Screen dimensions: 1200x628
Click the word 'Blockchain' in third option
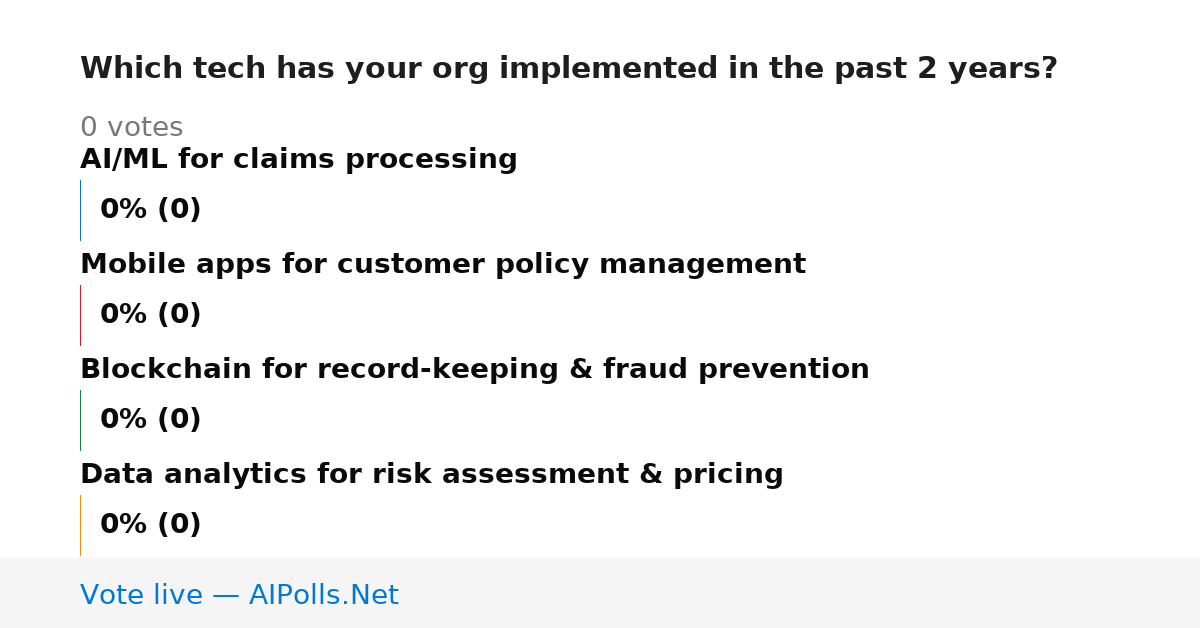click(167, 370)
